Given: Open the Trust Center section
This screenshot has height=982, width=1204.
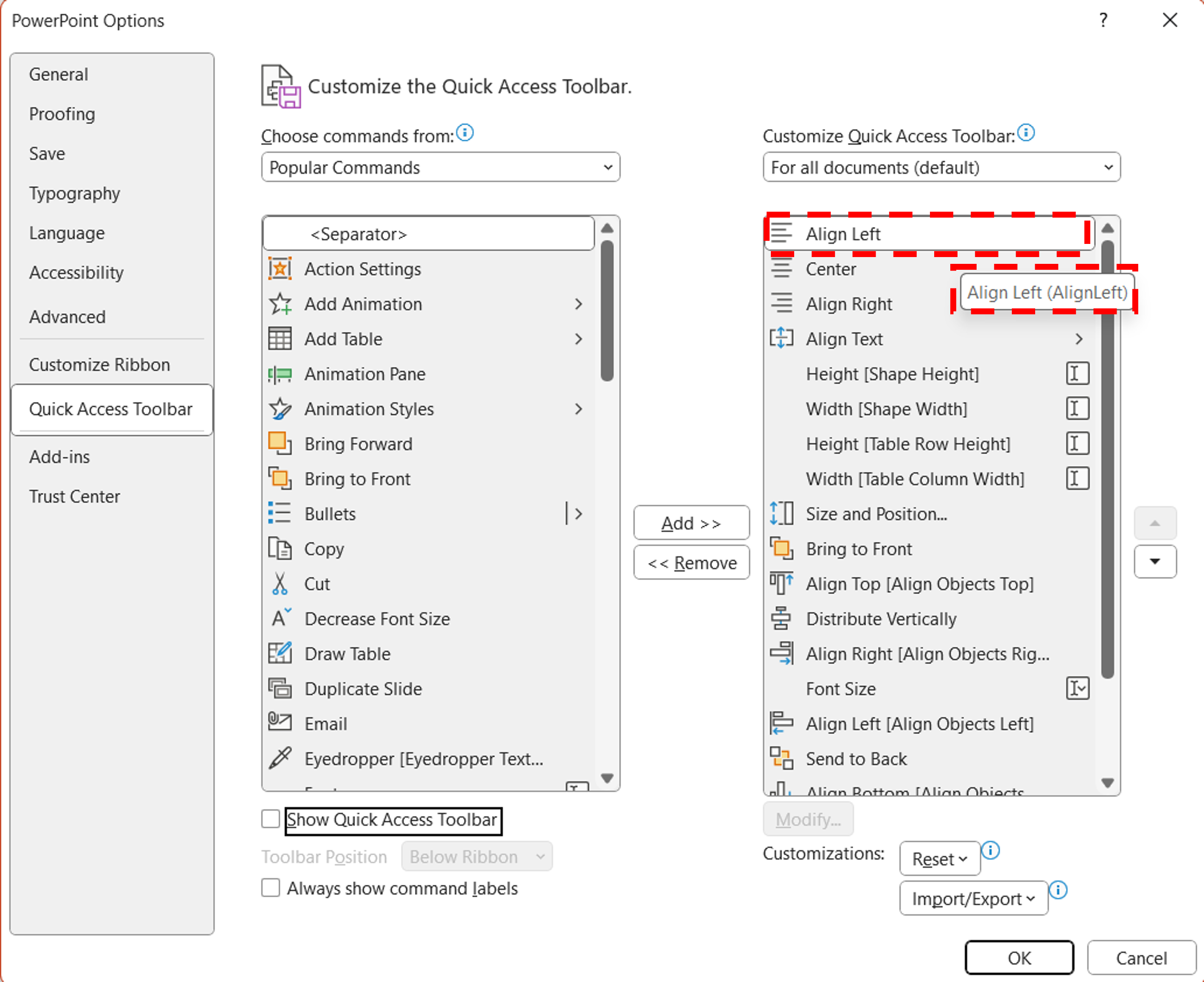Looking at the screenshot, I should [74, 496].
